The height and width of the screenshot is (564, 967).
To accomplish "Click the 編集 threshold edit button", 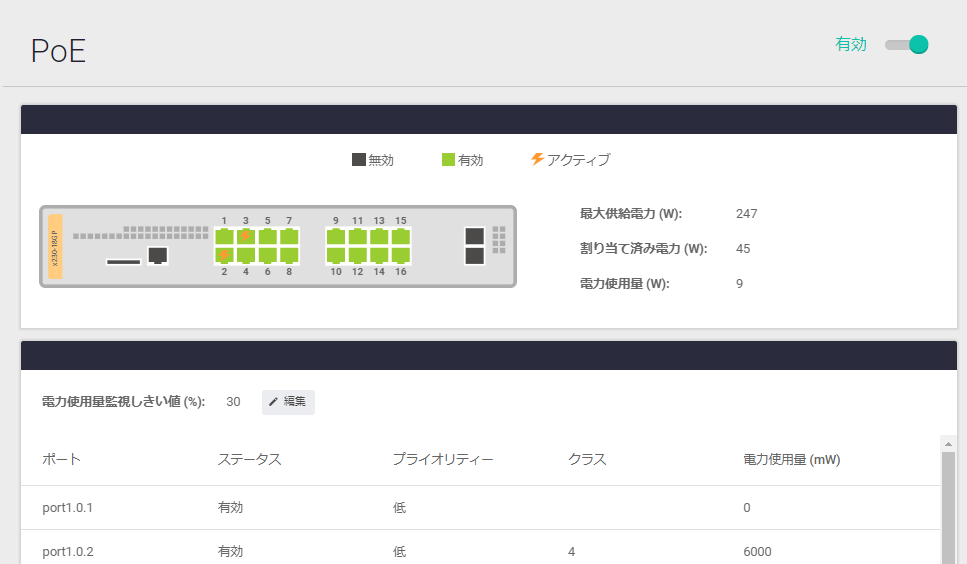I will [x=288, y=402].
